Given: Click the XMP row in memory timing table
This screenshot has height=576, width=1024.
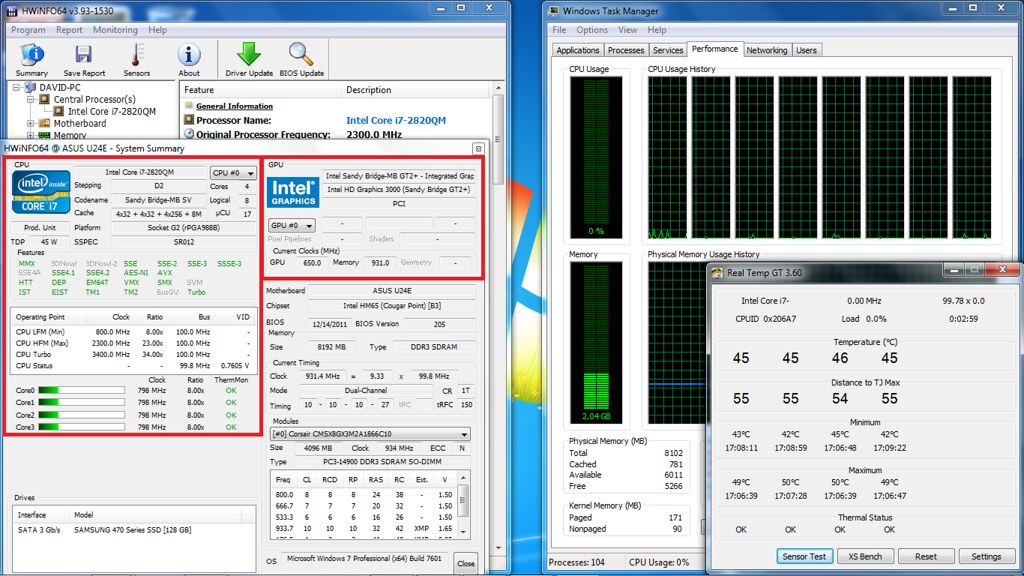Looking at the screenshot, I should tap(364, 528).
